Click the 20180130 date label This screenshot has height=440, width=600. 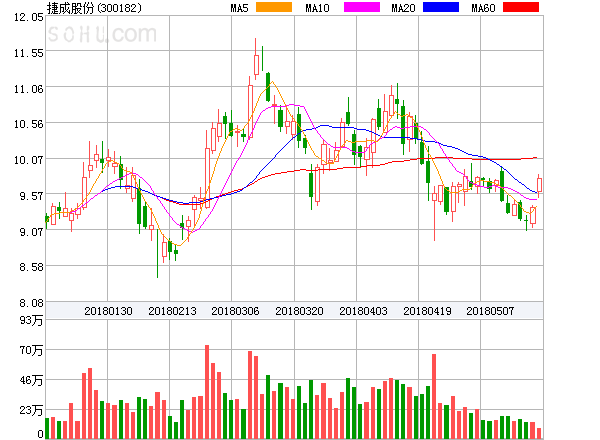coord(108,311)
